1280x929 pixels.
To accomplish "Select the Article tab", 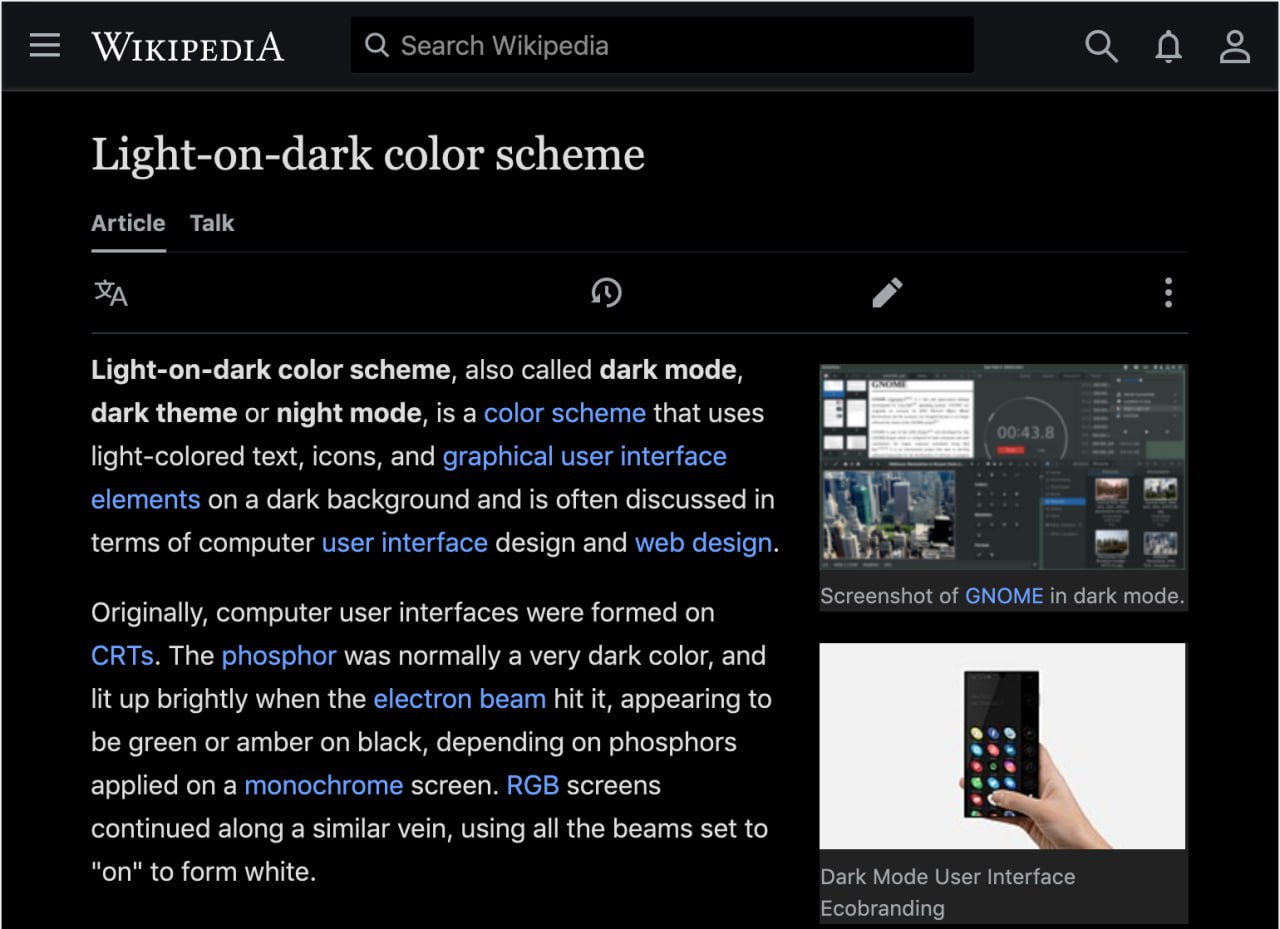I will [128, 223].
